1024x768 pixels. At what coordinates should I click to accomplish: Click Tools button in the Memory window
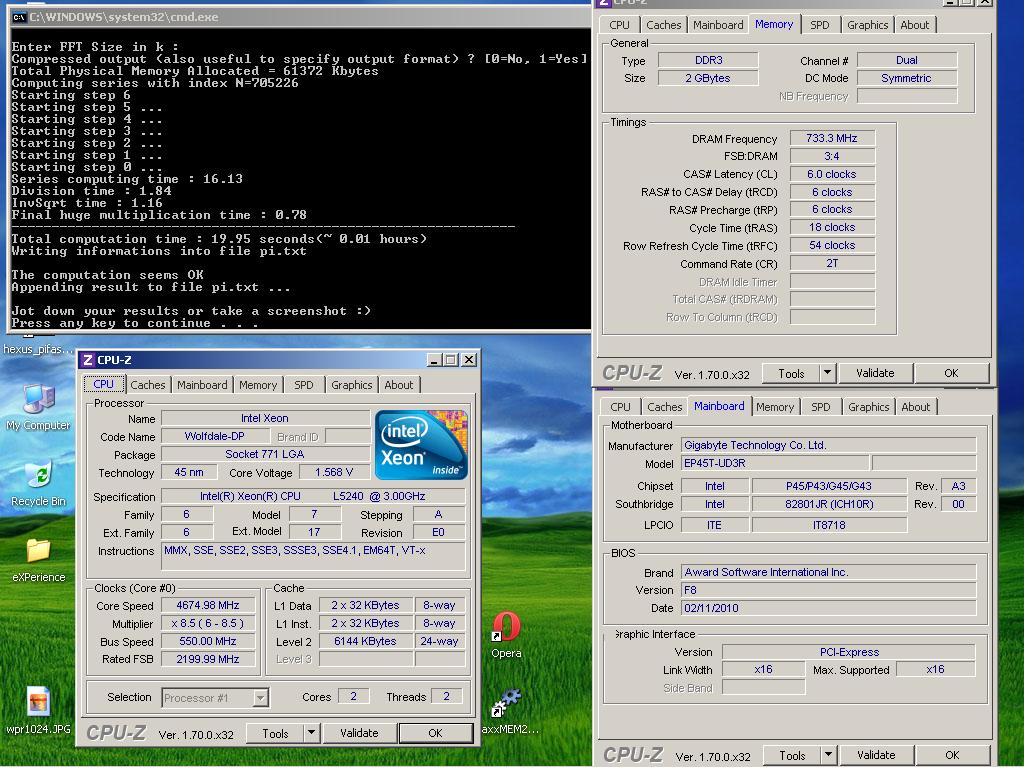[x=792, y=374]
